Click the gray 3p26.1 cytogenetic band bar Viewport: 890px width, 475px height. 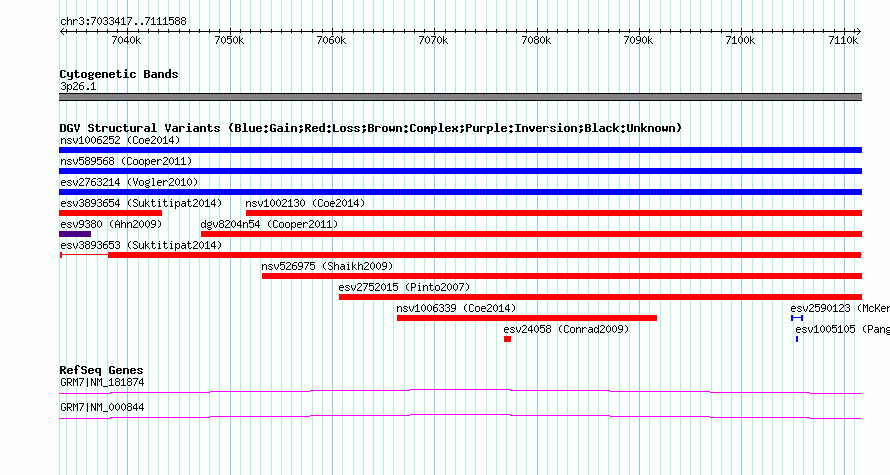[460, 97]
